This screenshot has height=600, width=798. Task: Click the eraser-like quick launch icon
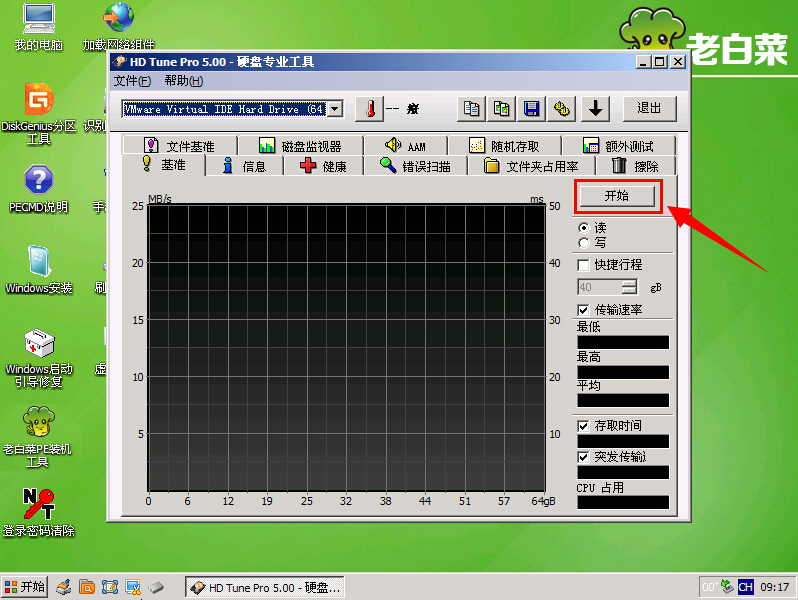coord(156,587)
